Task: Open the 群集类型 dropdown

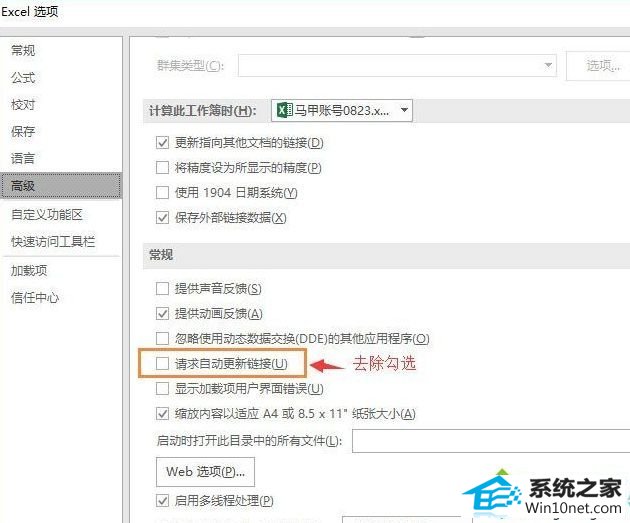Action: coord(397,65)
